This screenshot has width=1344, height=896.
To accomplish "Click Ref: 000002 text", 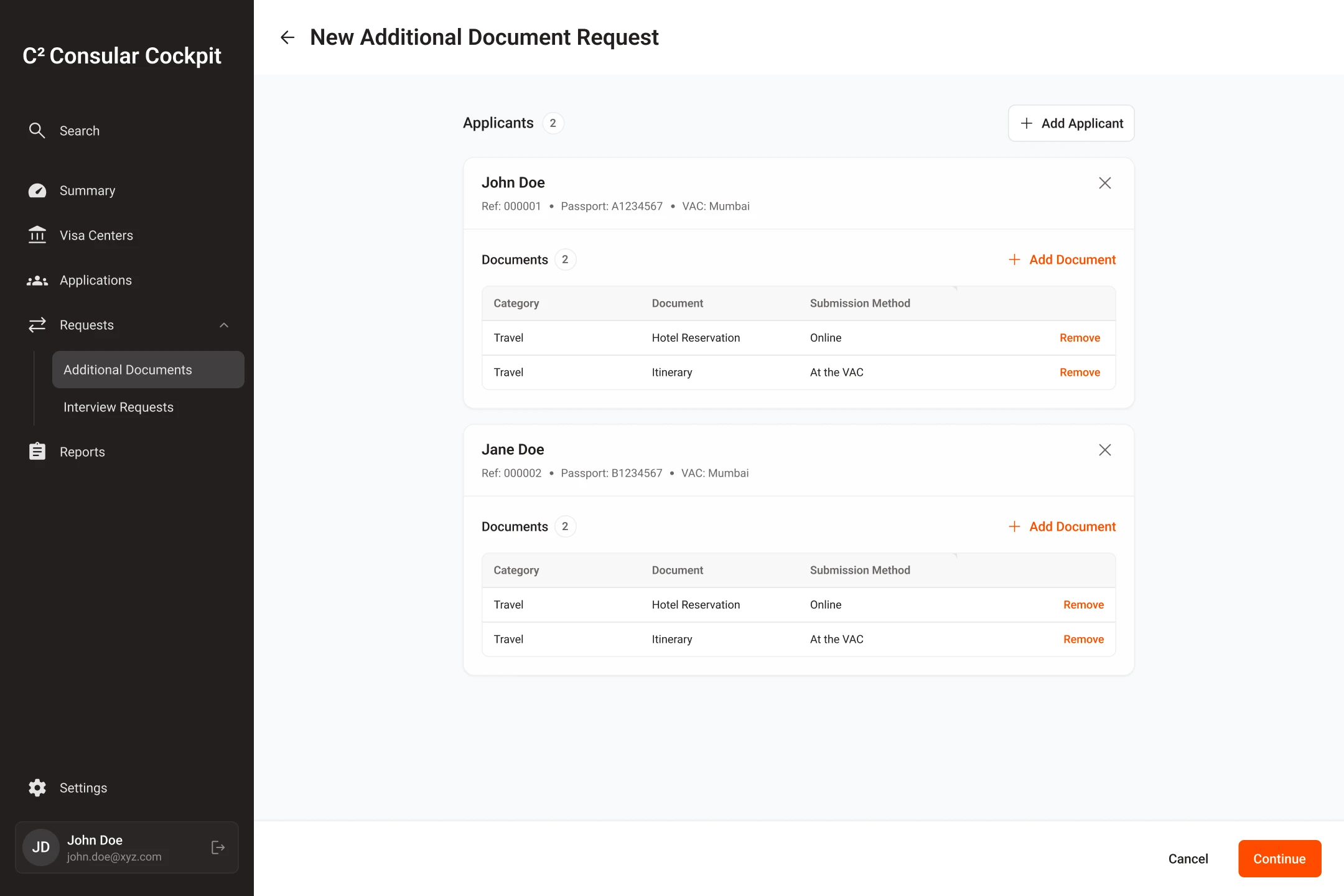I will tap(511, 473).
